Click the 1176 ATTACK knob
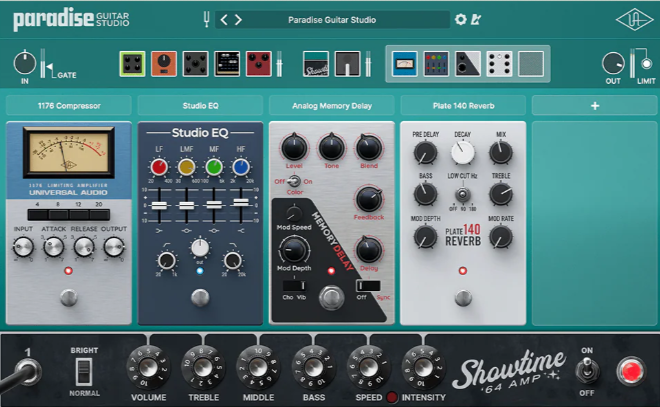Viewport: 660px width, 407px height. point(53,247)
